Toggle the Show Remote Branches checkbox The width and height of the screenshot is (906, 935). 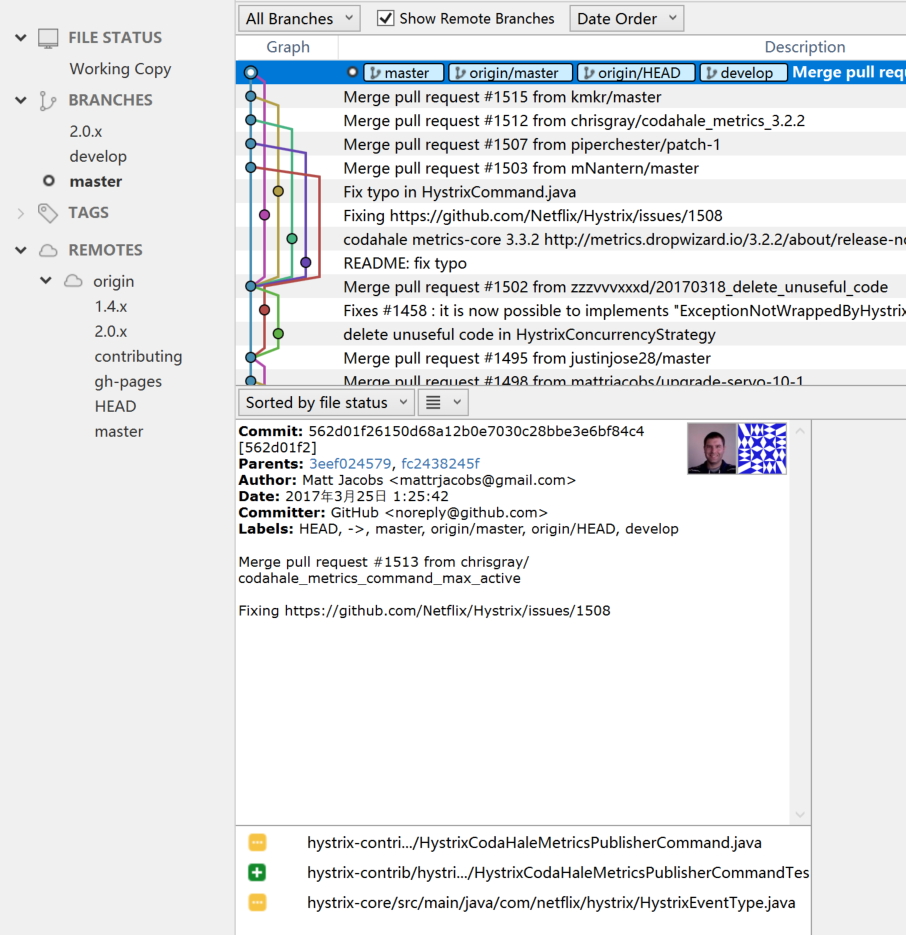(385, 18)
